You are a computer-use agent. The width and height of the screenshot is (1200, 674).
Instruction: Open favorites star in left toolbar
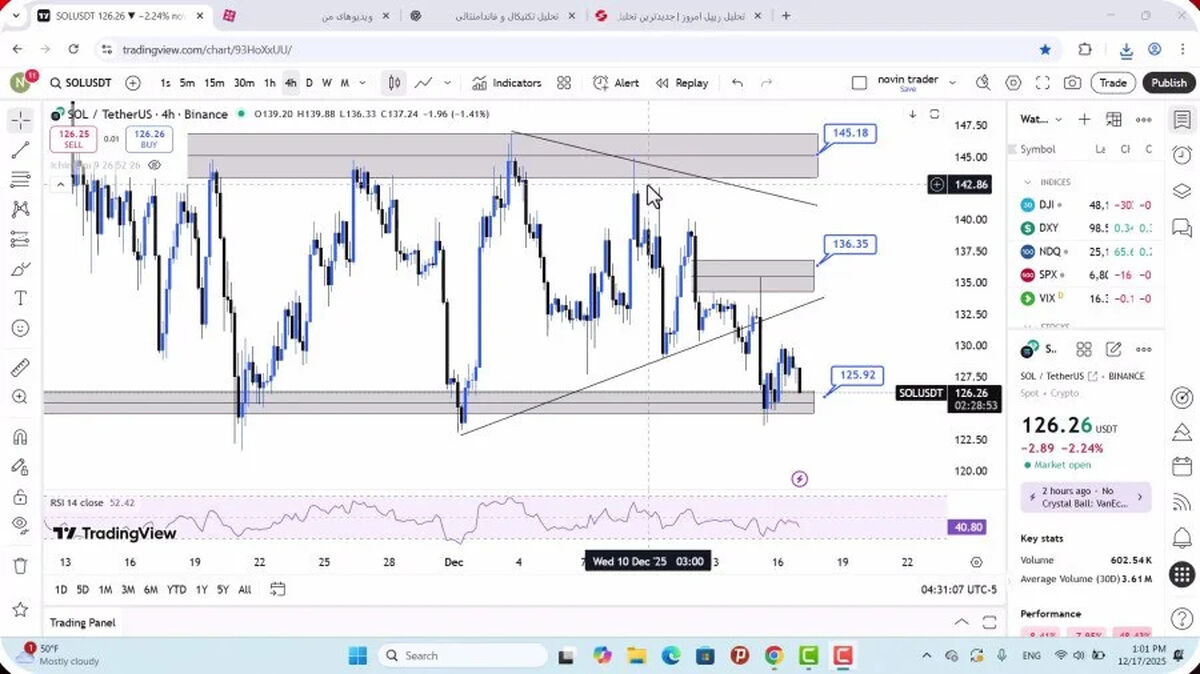click(20, 609)
